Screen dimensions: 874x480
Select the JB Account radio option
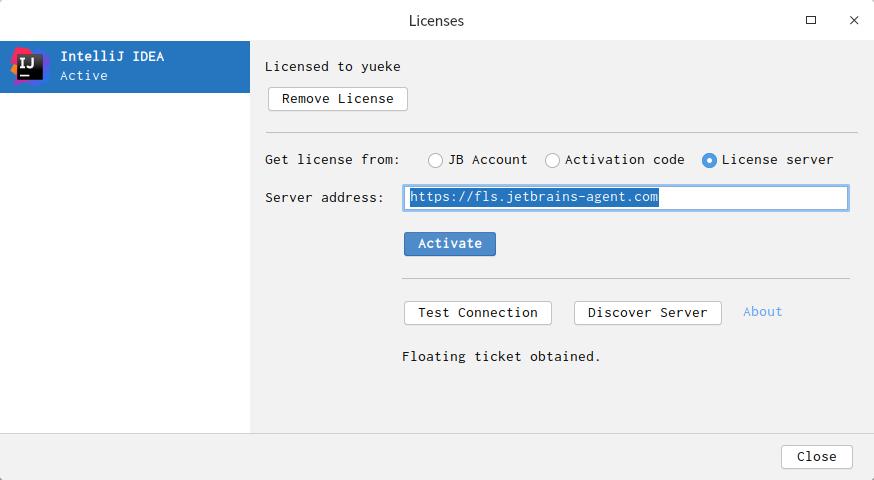point(436,160)
